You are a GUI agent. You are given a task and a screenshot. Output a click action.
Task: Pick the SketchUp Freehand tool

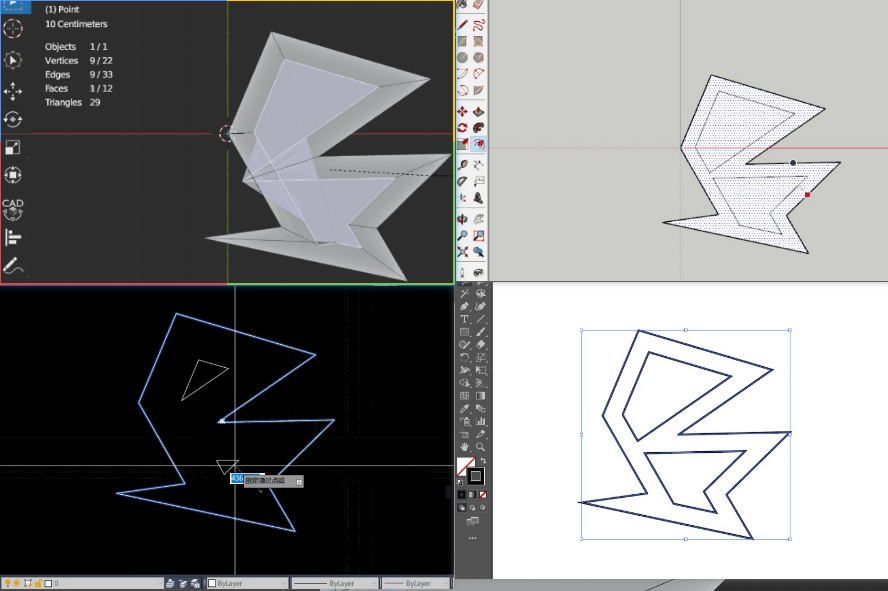(479, 25)
